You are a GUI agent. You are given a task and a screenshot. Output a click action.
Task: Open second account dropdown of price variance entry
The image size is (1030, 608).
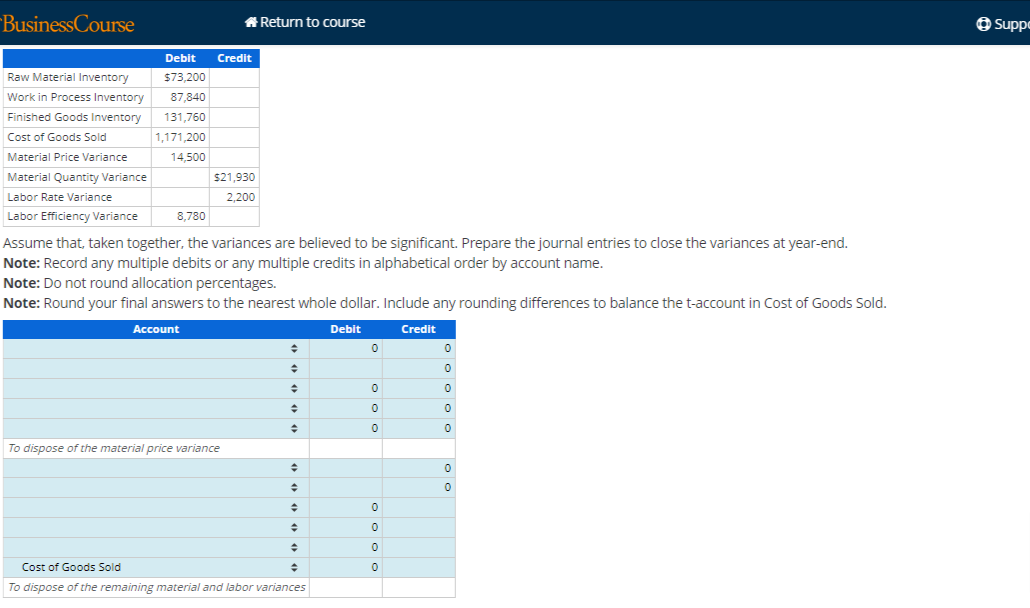[x=156, y=368]
